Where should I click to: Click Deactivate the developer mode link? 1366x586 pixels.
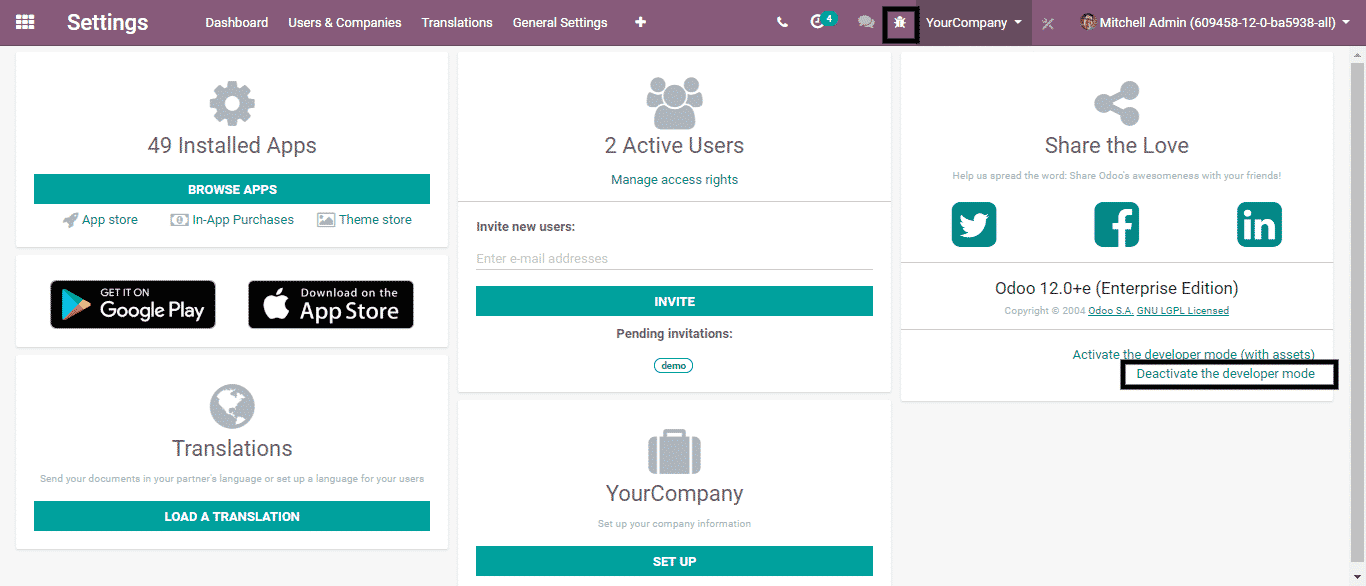click(1225, 374)
